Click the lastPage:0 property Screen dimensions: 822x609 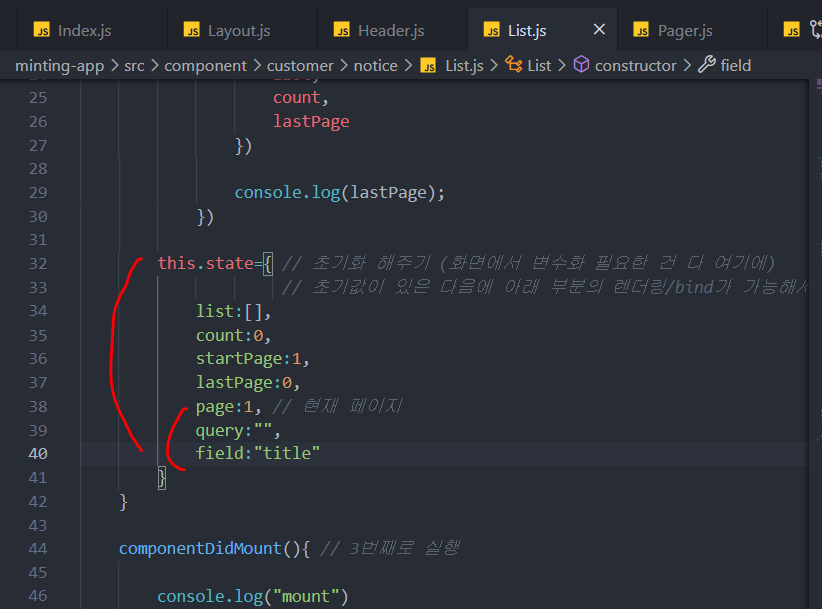click(248, 383)
